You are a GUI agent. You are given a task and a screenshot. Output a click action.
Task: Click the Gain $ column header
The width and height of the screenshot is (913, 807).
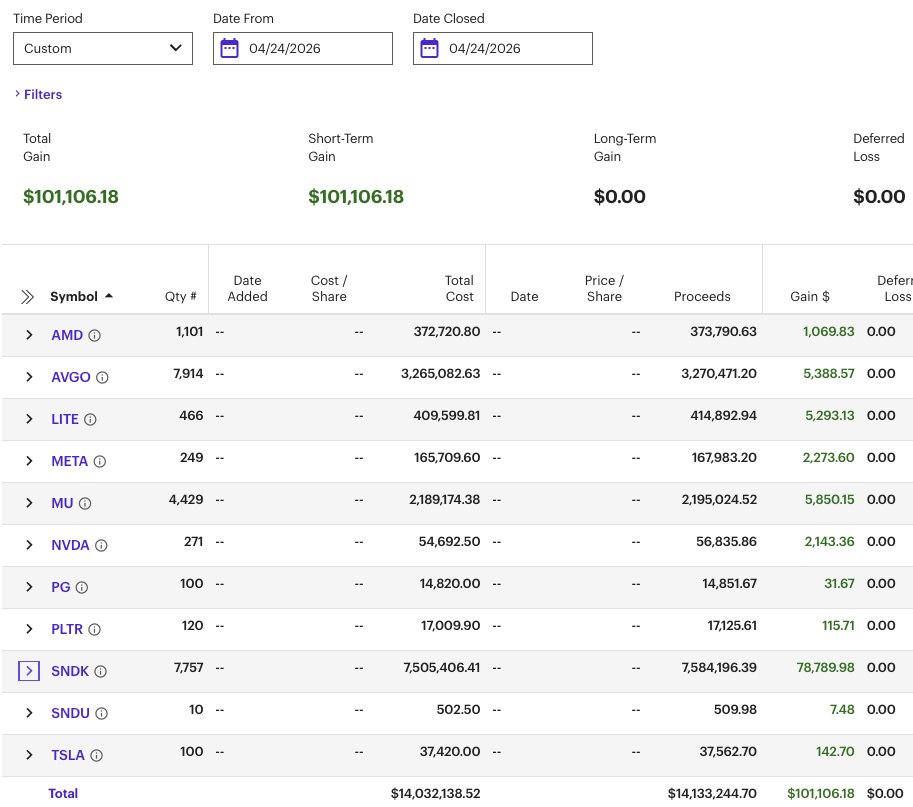click(x=810, y=296)
